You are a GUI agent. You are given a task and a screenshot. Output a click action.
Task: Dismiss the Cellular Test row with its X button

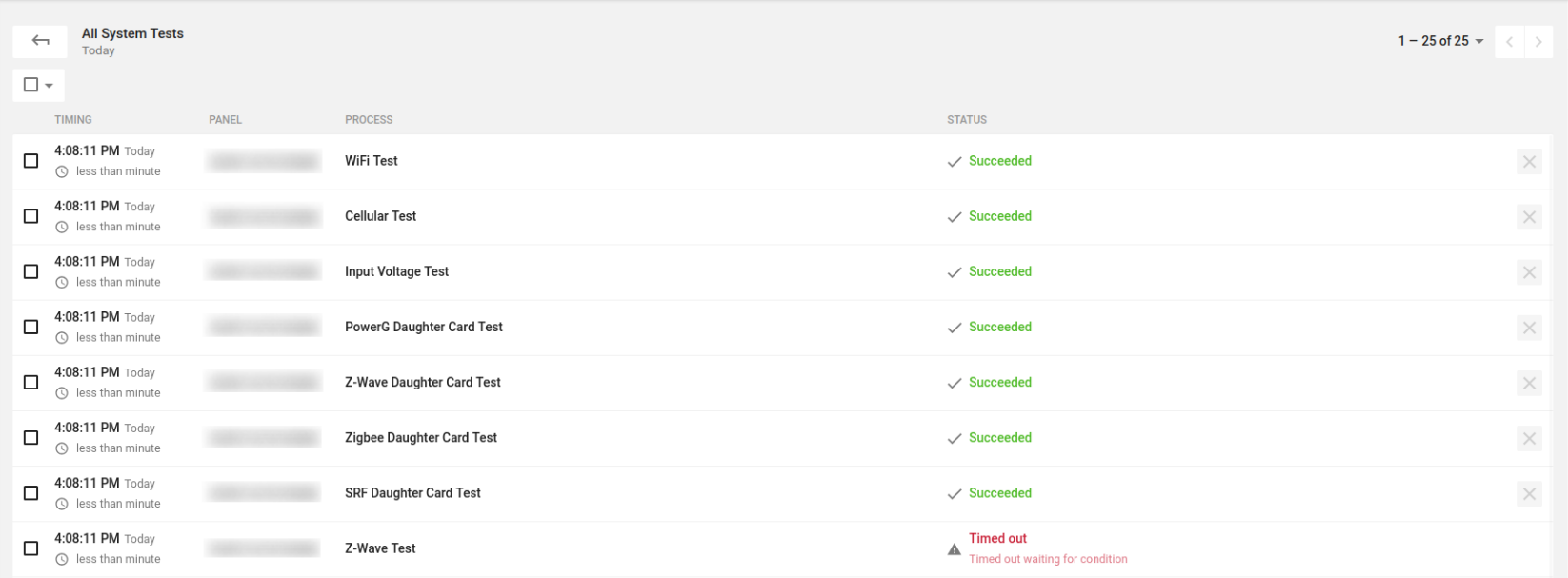[x=1529, y=216]
